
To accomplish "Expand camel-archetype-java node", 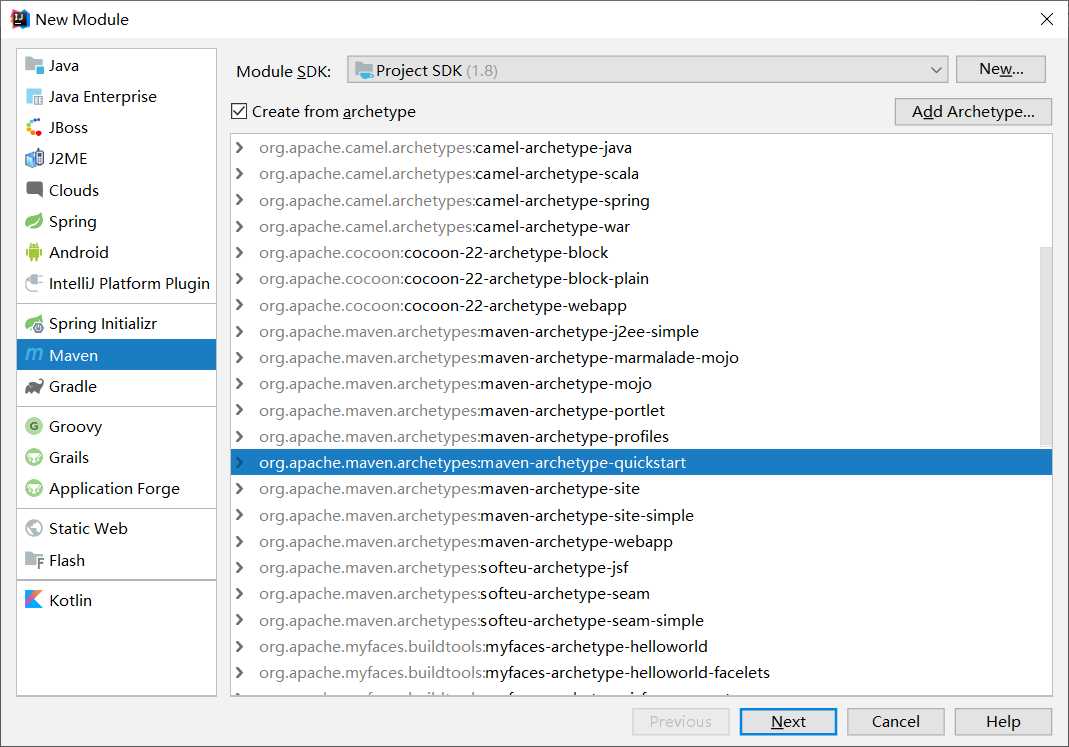I will [239, 147].
